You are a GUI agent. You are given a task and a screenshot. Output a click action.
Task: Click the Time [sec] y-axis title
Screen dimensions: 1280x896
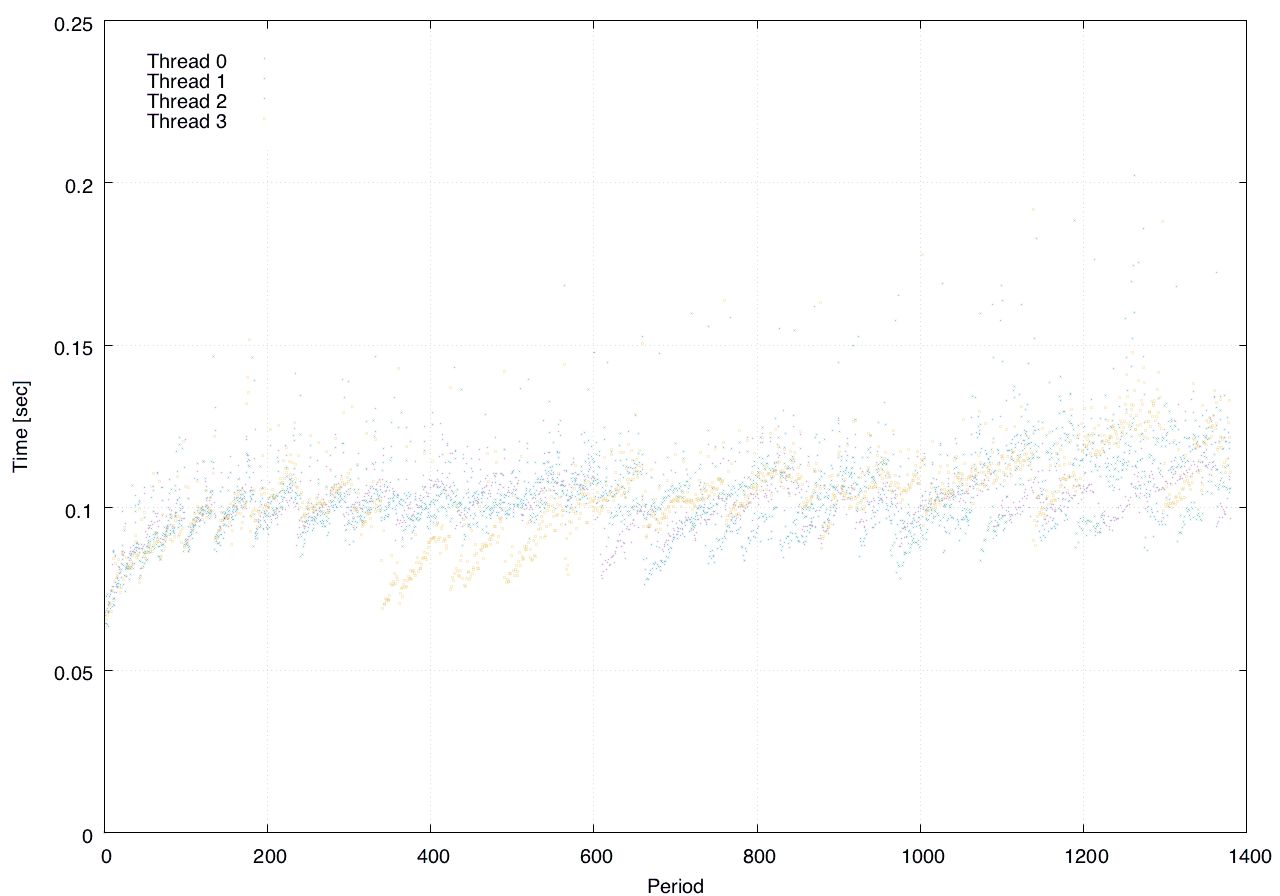click(19, 427)
